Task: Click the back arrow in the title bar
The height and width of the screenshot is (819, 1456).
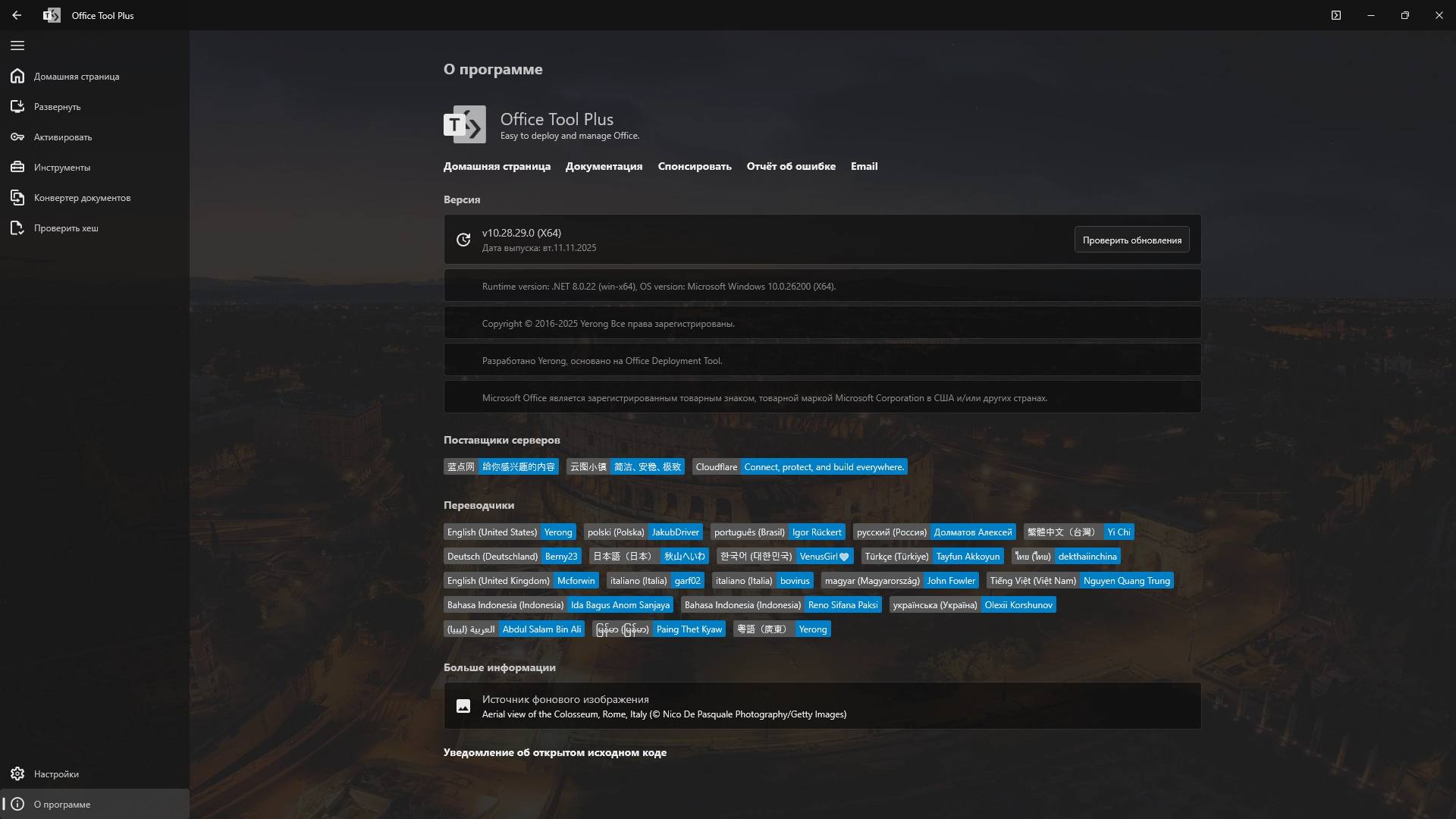Action: [17, 15]
